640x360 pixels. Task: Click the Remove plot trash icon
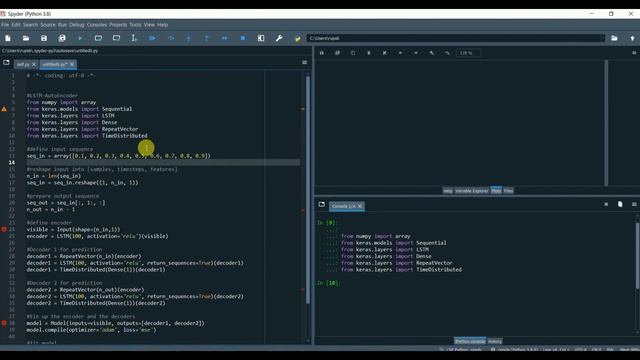pos(369,53)
